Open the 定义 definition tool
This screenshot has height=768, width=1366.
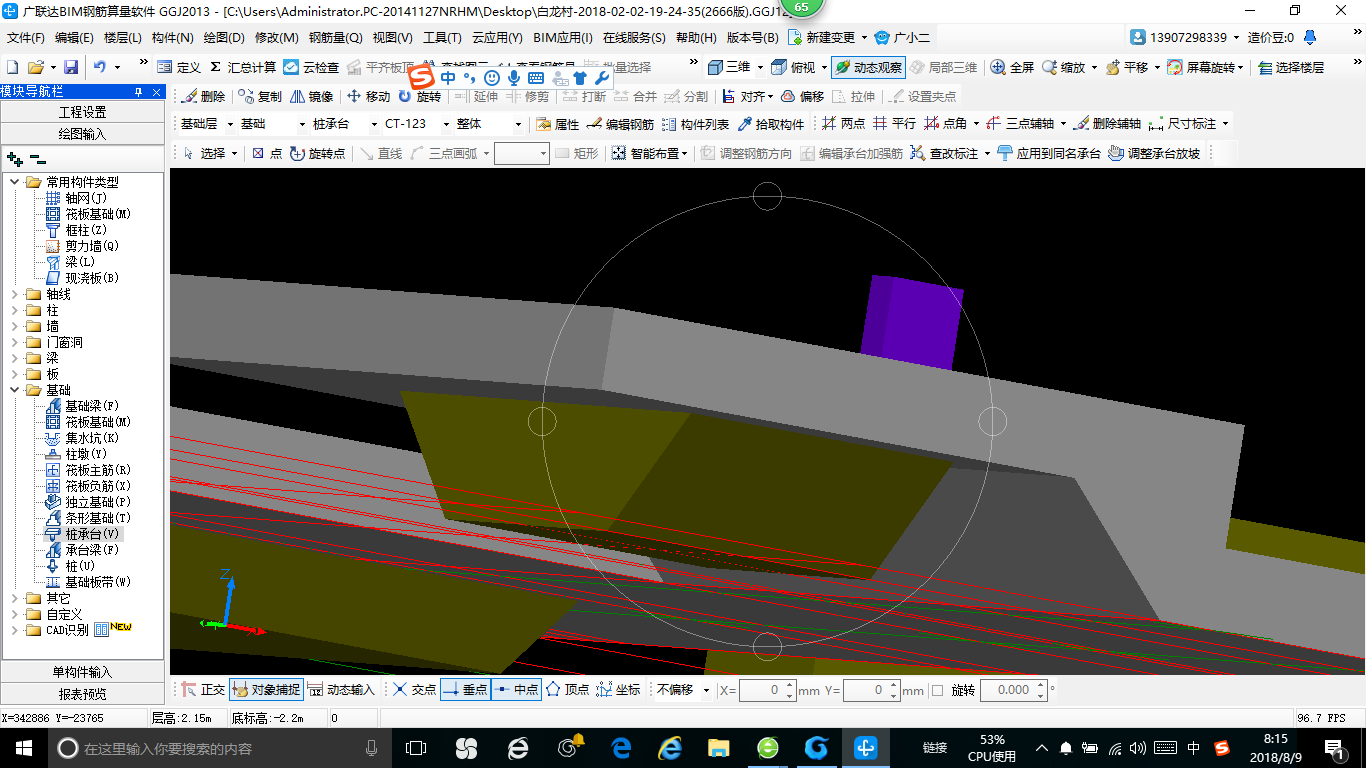[x=179, y=67]
